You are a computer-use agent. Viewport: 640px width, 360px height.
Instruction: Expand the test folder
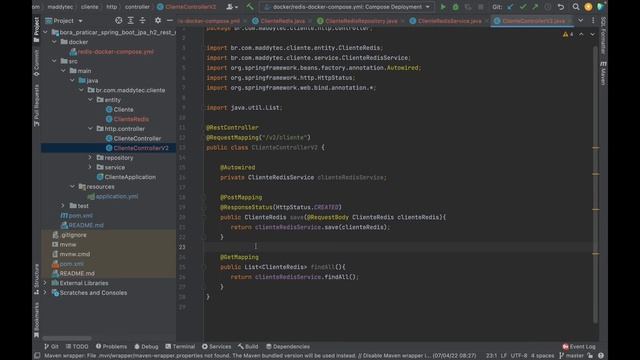[63, 206]
